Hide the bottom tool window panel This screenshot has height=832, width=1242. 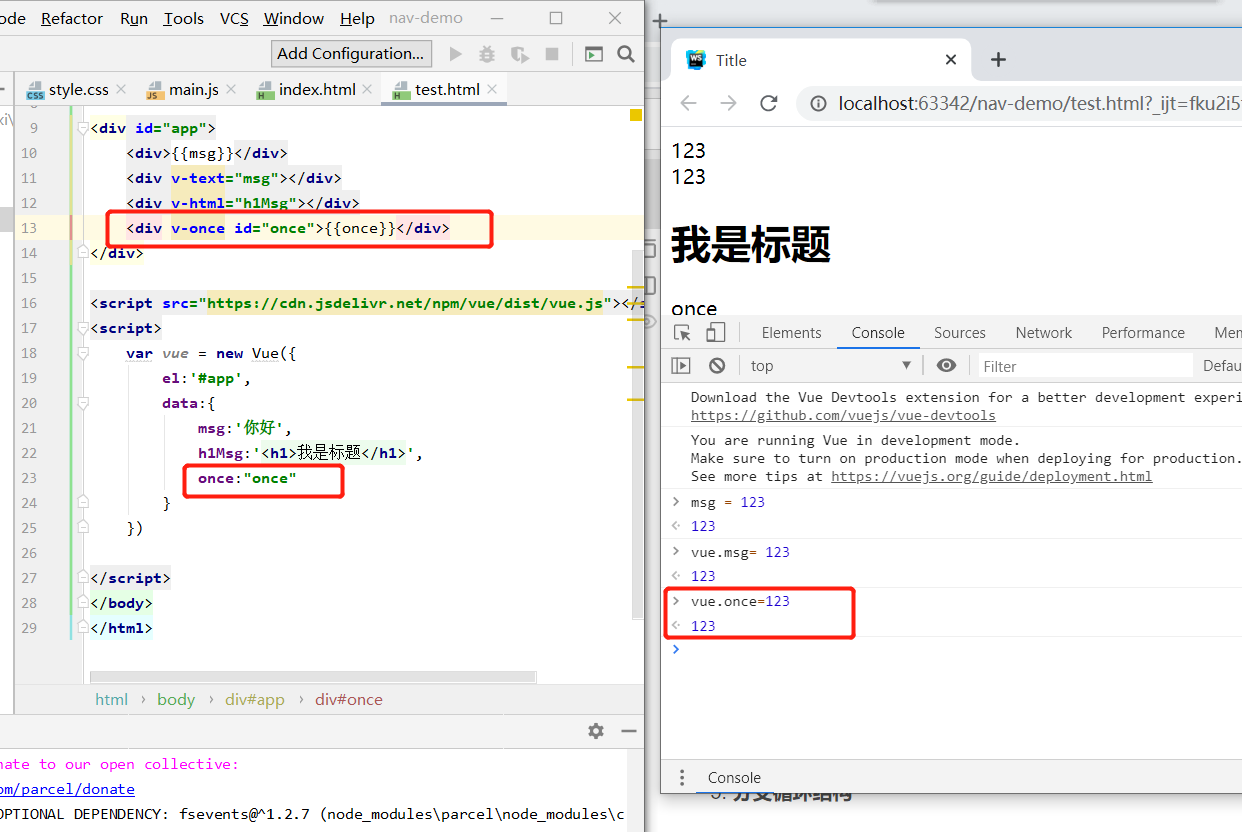pos(630,731)
